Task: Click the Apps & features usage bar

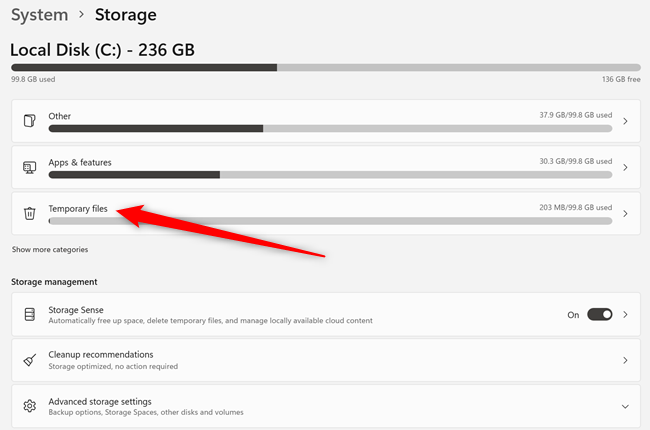Action: click(x=330, y=174)
